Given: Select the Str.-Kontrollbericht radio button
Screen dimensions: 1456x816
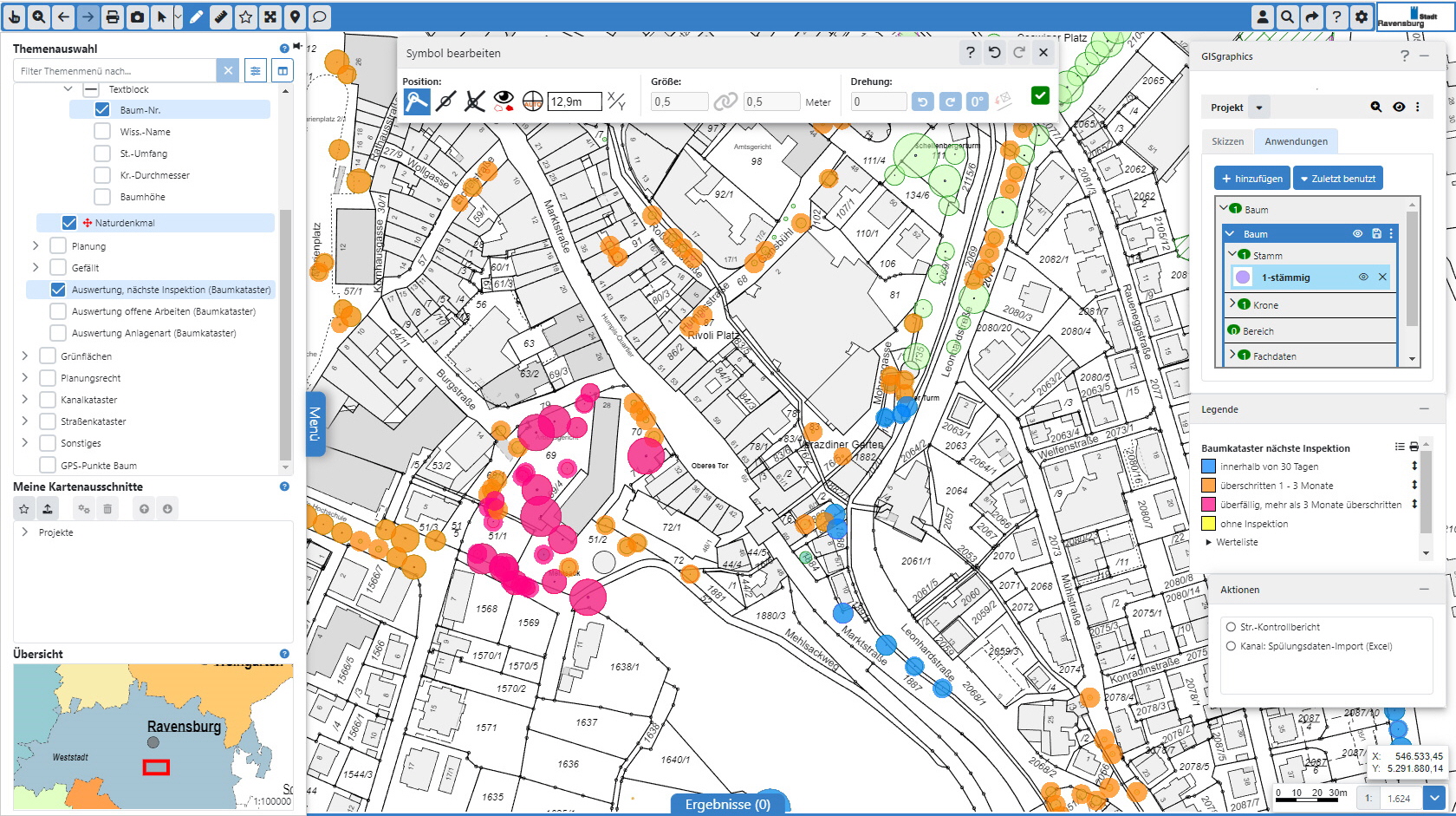Looking at the screenshot, I should pyautogui.click(x=1230, y=626).
